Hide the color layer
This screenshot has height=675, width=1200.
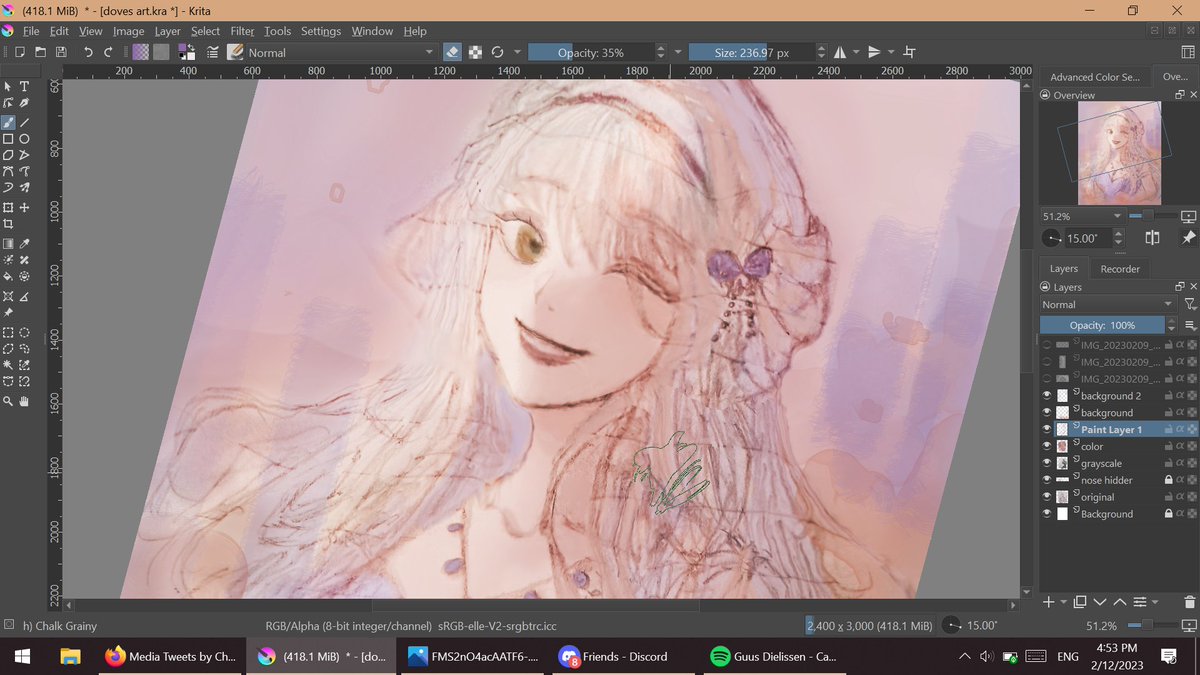(x=1047, y=446)
